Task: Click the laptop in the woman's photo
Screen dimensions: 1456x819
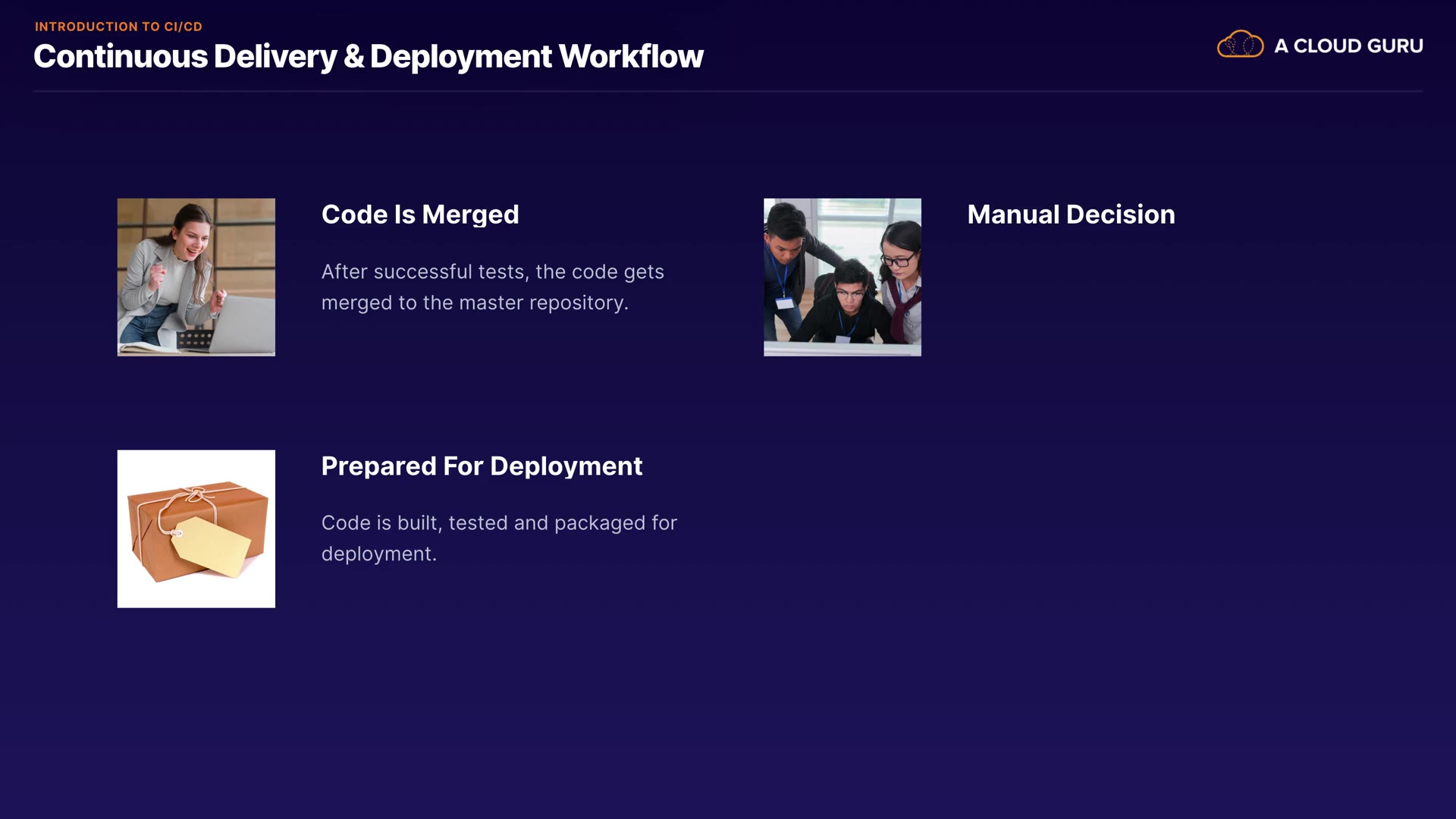Action: pyautogui.click(x=243, y=325)
